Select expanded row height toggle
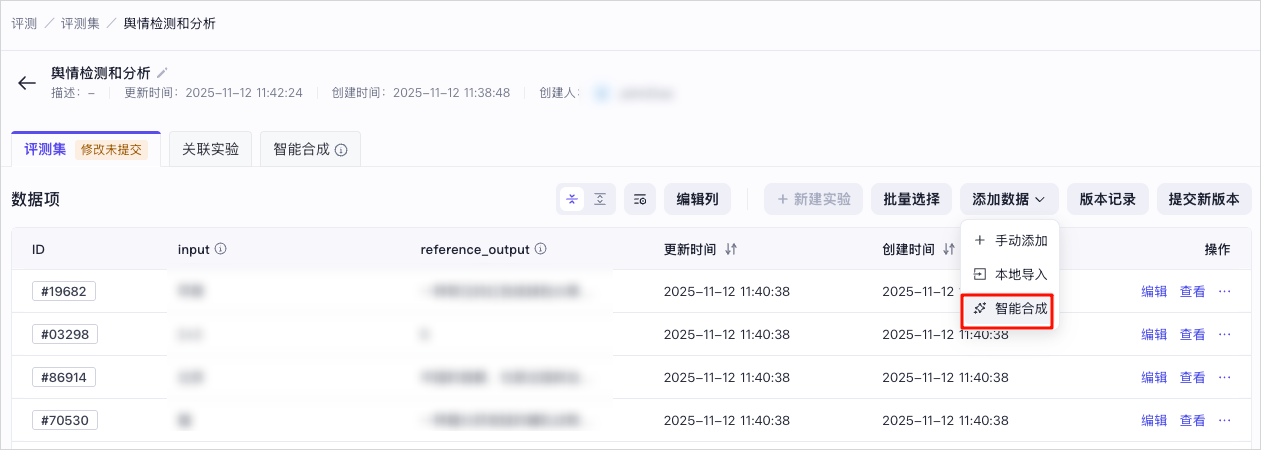 click(600, 199)
